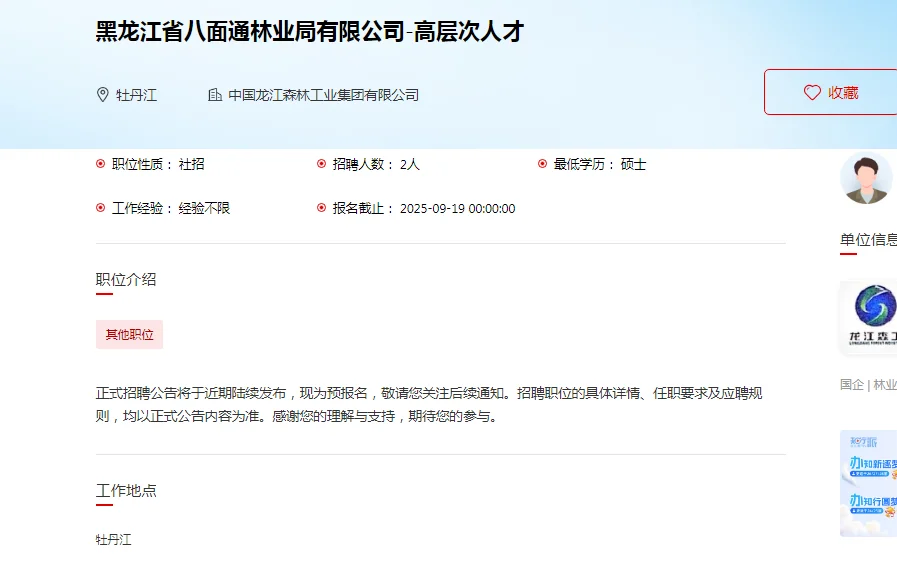
Task: Click the job description paragraph starting 正式招聘公告
Action: click(x=429, y=404)
